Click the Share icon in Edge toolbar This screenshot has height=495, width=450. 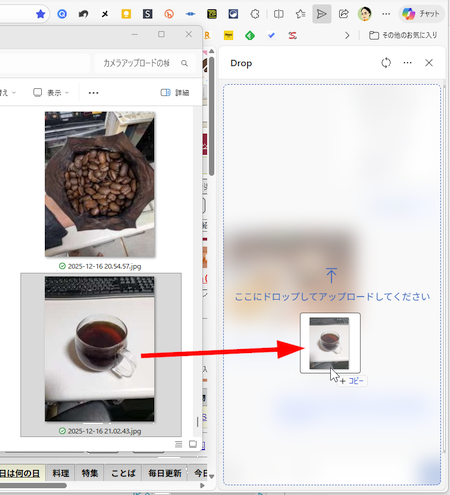coord(343,14)
